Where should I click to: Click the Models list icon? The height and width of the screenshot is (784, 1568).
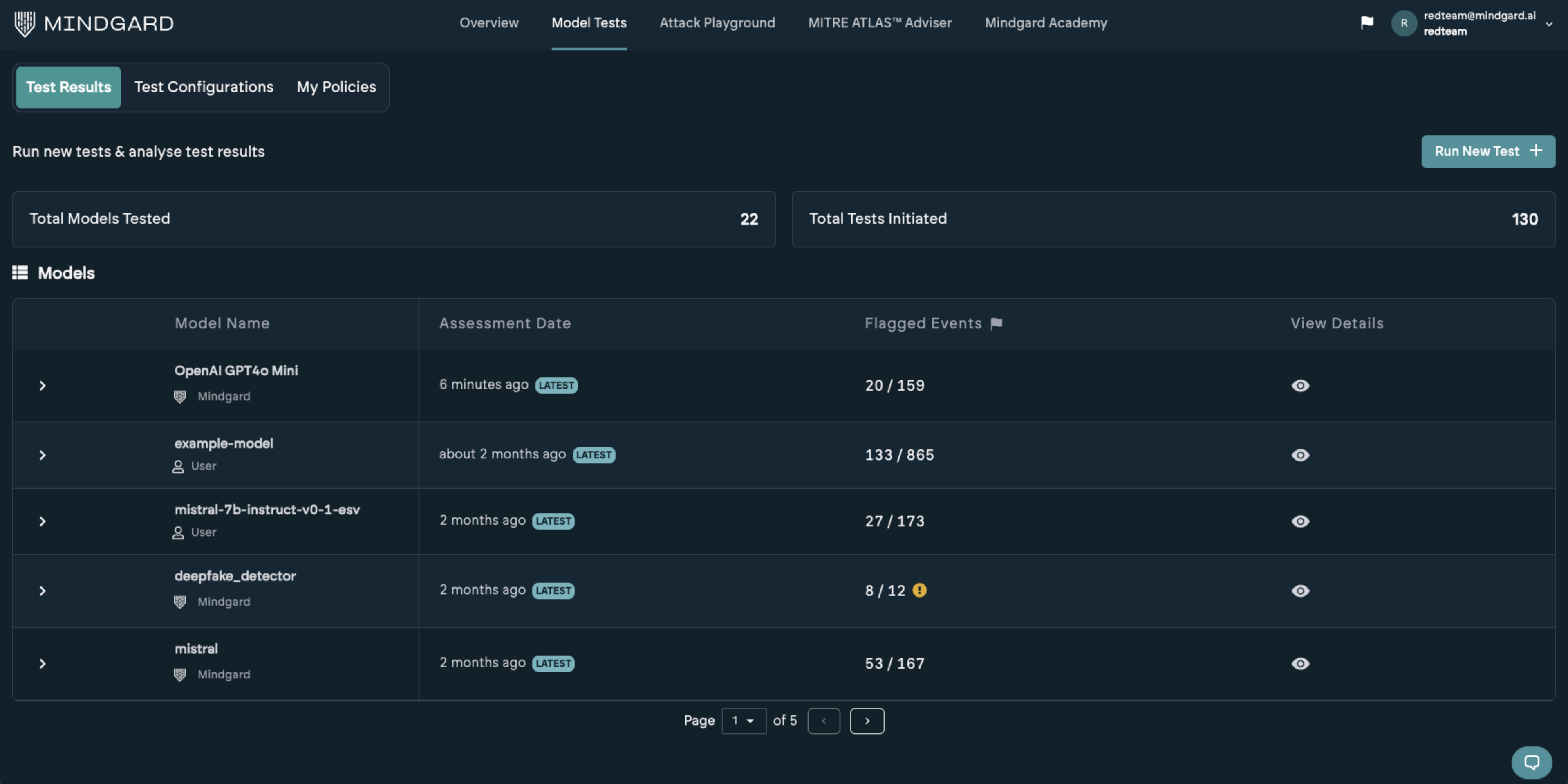(x=20, y=273)
